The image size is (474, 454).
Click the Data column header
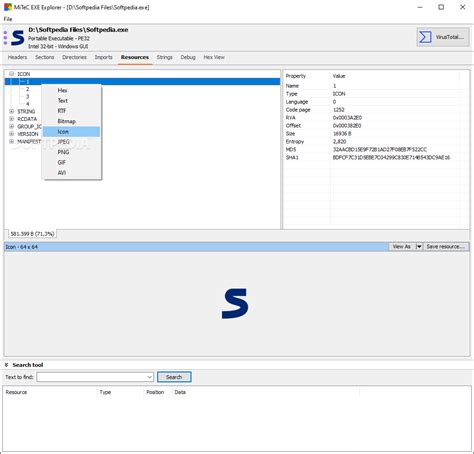[x=180, y=392]
